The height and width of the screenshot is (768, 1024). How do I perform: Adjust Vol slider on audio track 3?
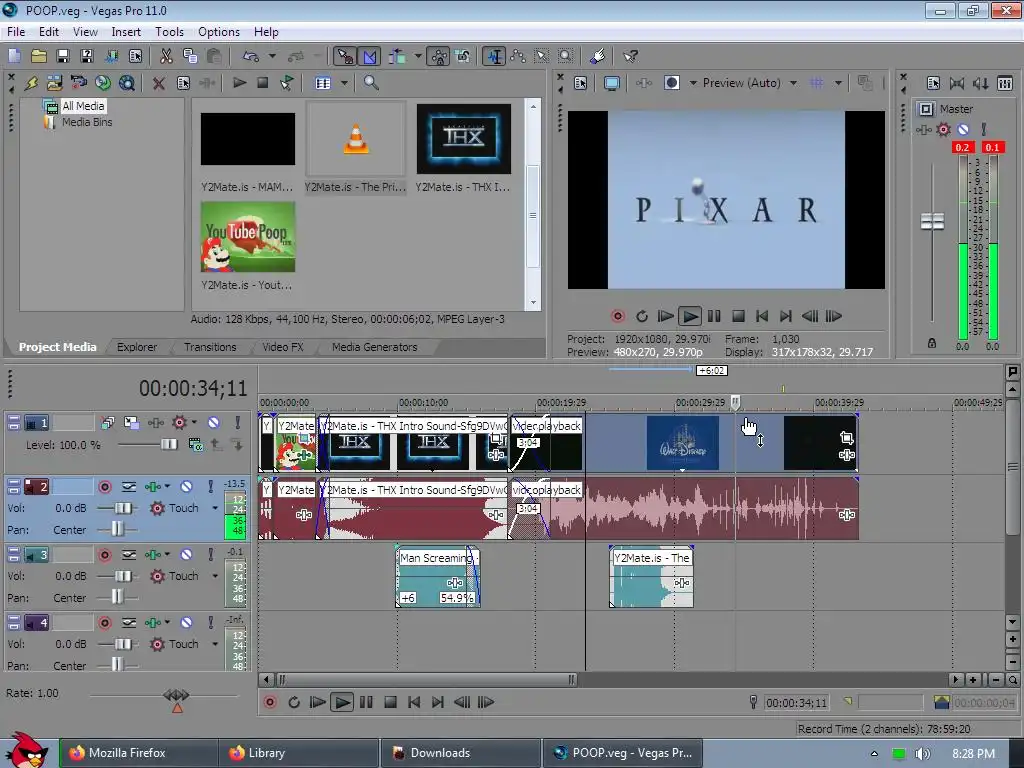coord(123,576)
